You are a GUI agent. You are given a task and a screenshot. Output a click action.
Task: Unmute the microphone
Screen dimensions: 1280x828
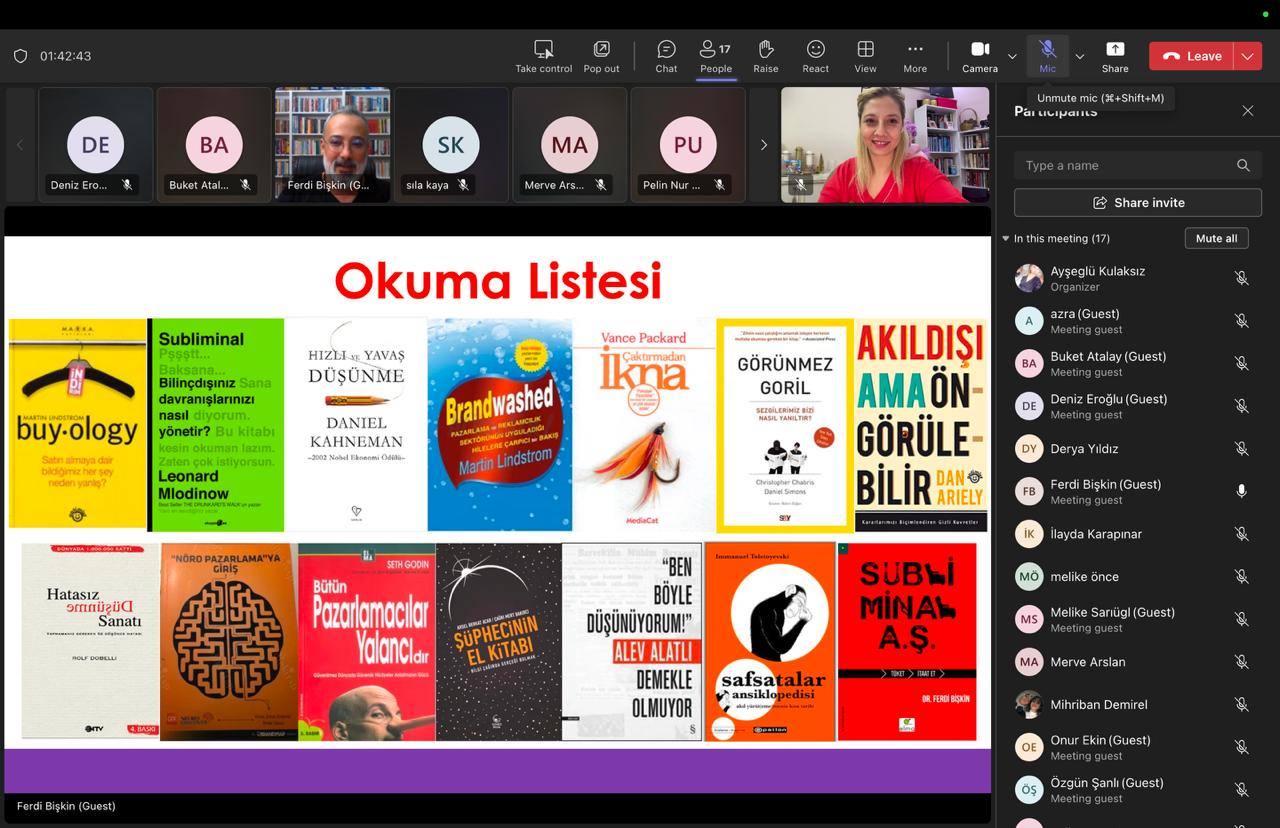(x=1047, y=56)
